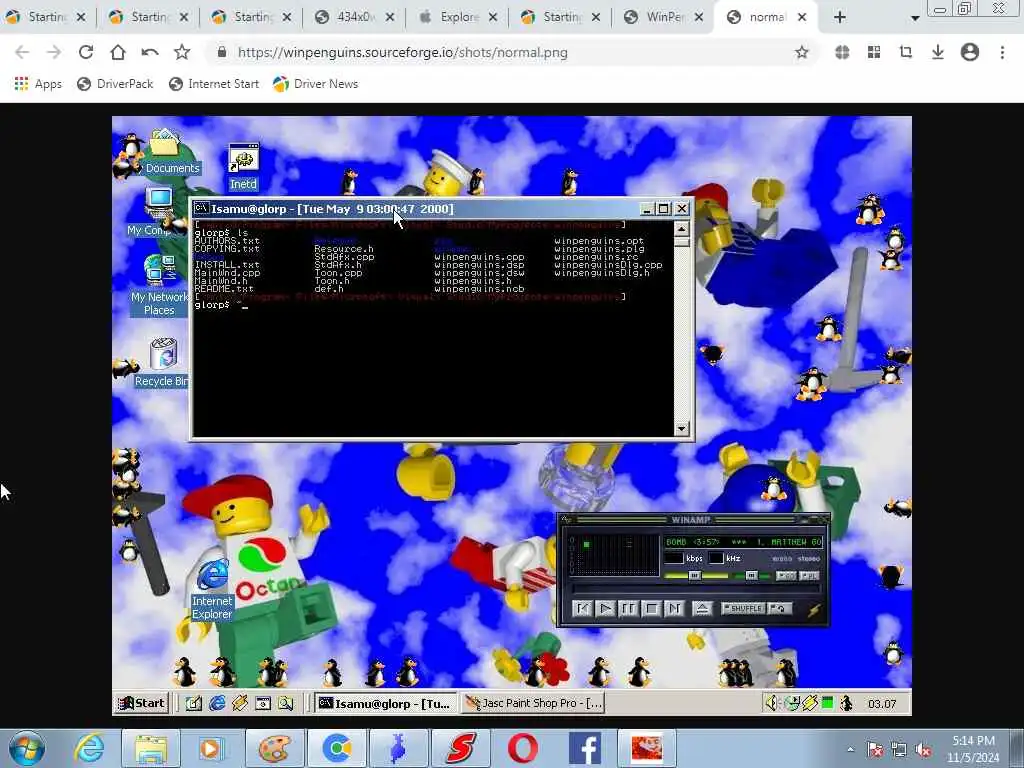
Task: Toggle Winamp playlist PL button
Action: (x=809, y=575)
